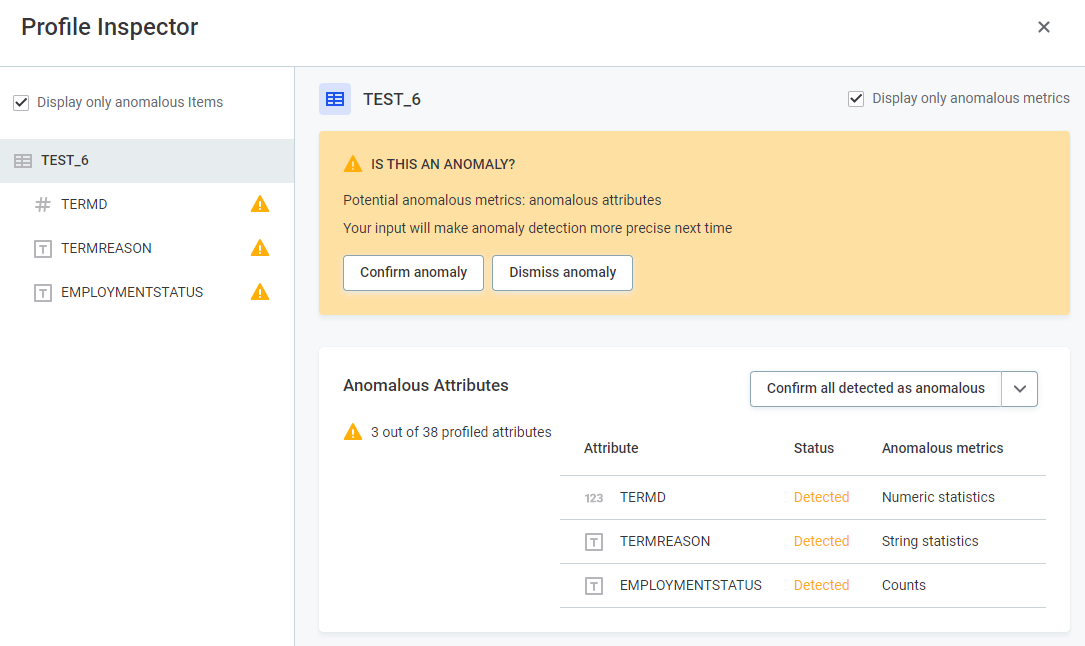Viewport: 1085px width, 646px height.
Task: Click the hash number icon for TERMD
Action: pos(43,204)
